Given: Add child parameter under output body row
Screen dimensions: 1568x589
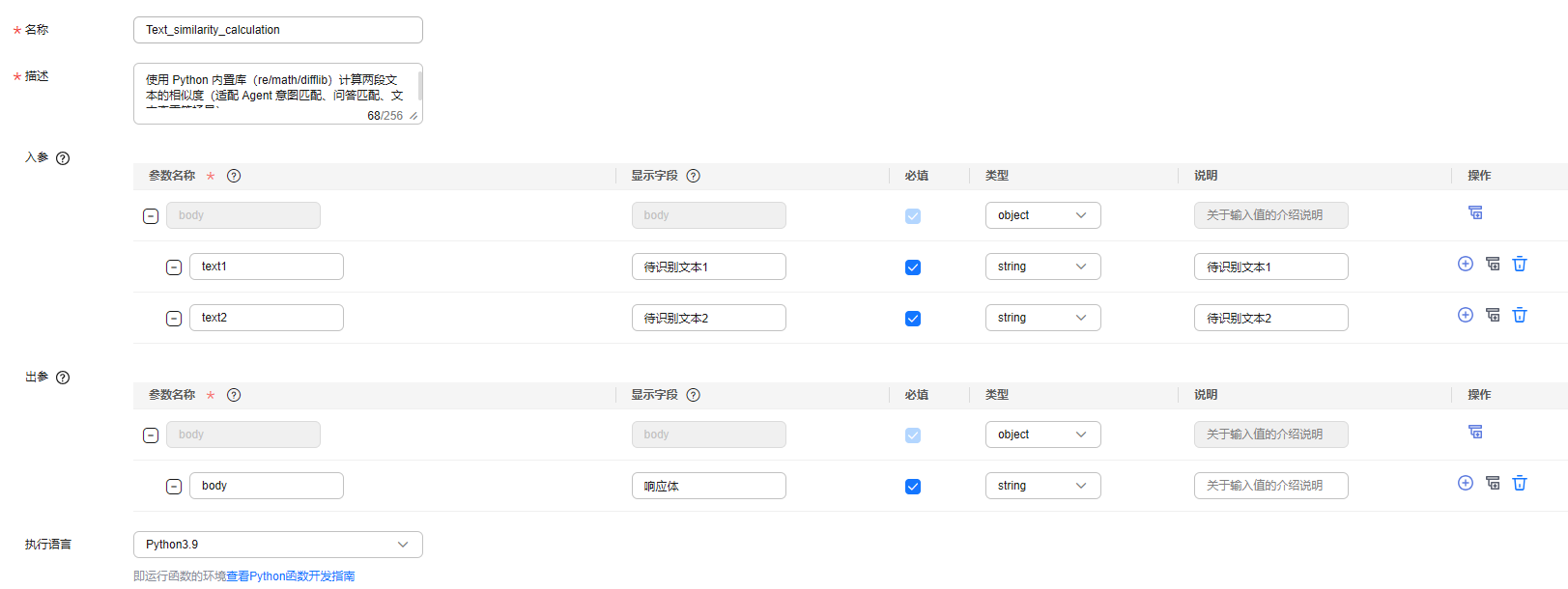Looking at the screenshot, I should click(x=1475, y=433).
